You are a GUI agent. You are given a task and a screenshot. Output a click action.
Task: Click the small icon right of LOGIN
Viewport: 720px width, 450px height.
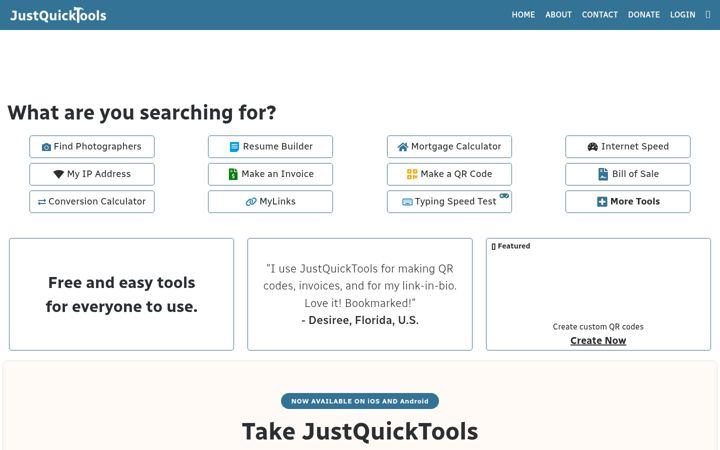708,15
